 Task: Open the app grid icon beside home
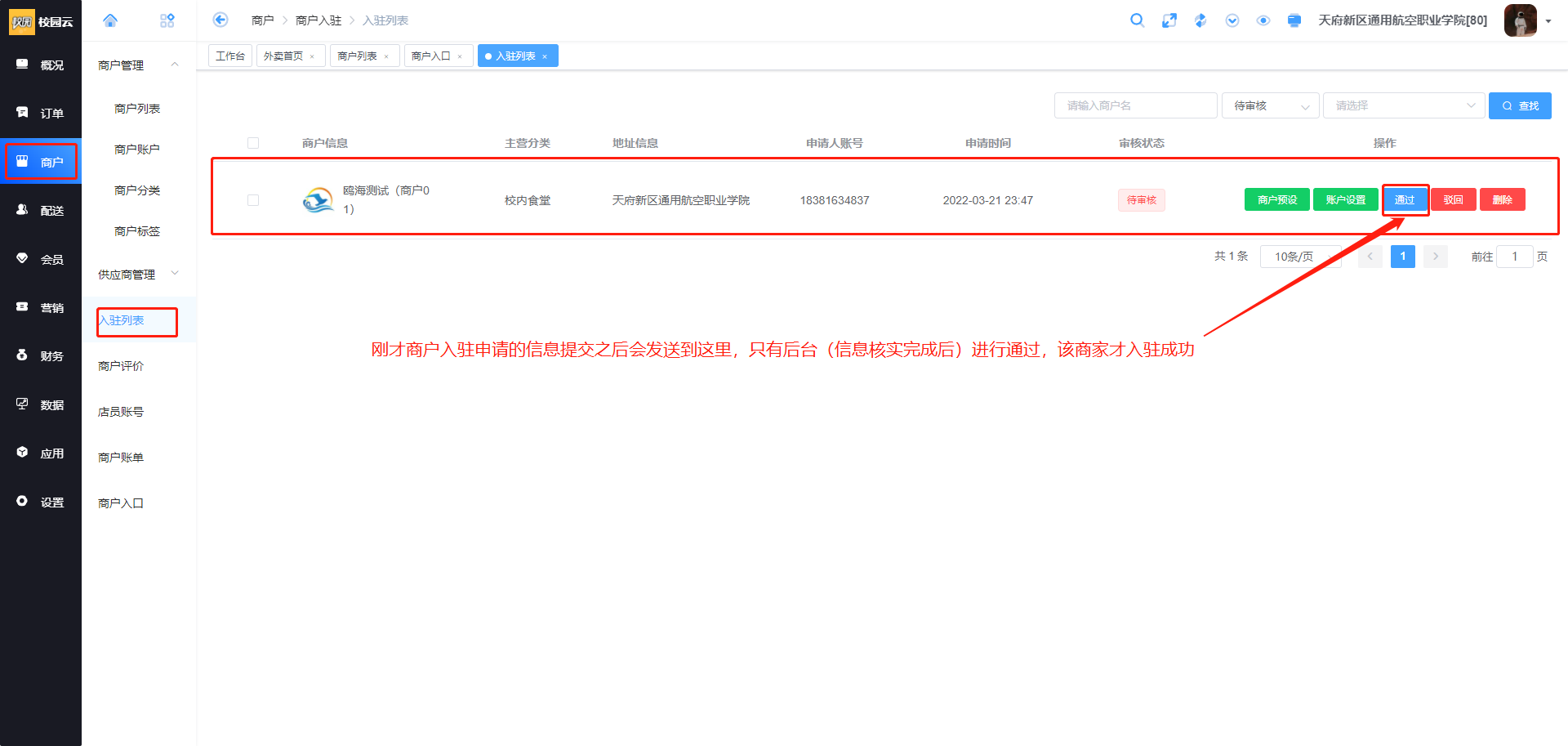(x=167, y=20)
